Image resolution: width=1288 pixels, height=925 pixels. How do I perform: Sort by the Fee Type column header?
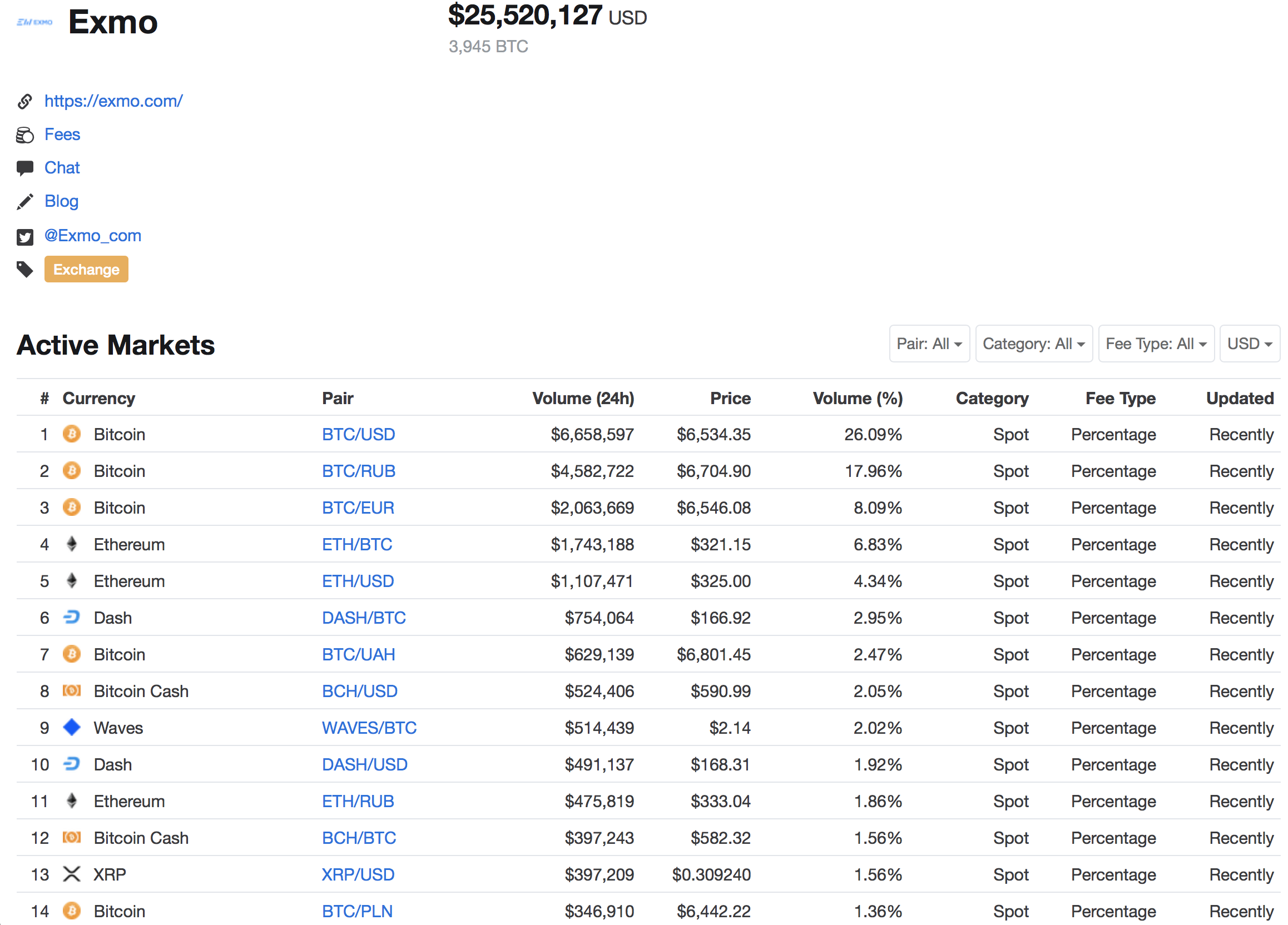pos(1121,399)
